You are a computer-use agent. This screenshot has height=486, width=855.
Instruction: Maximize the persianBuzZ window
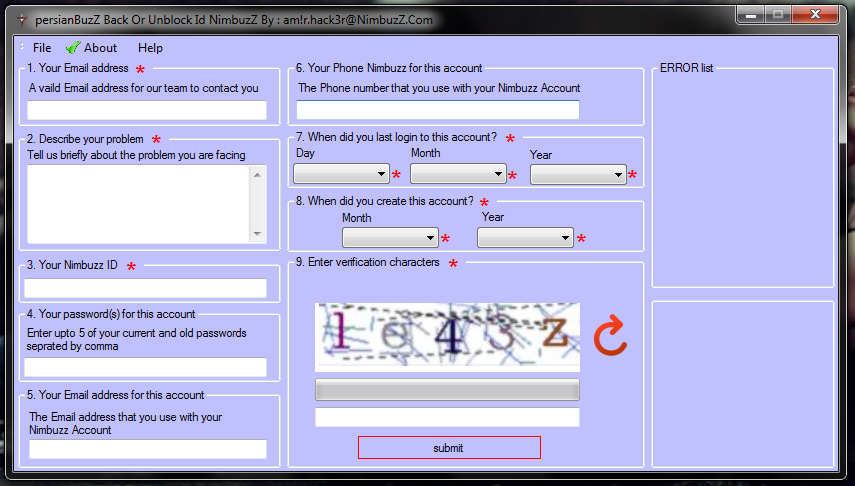click(778, 15)
